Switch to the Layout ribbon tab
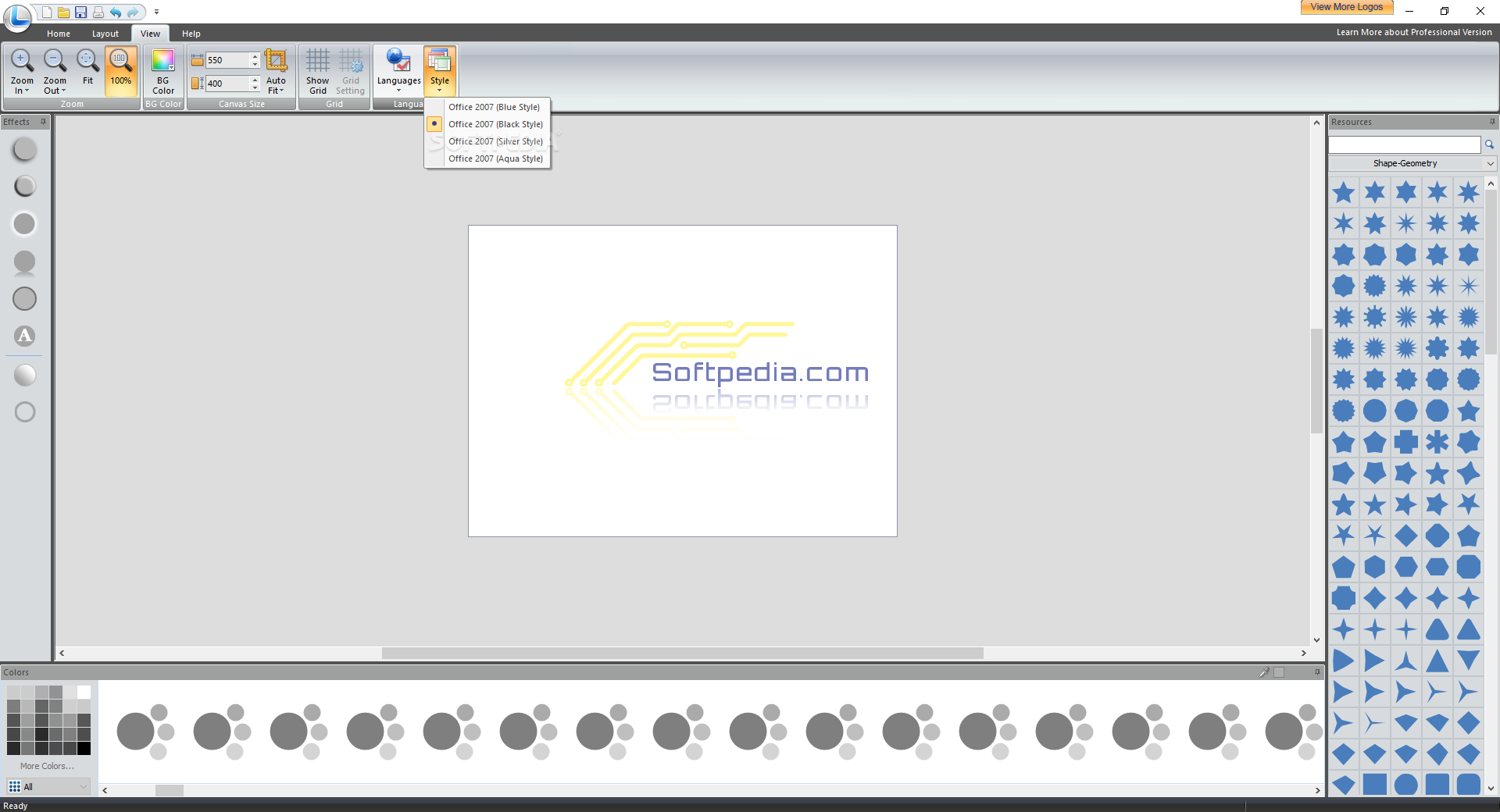The width and height of the screenshot is (1500, 812). coord(105,34)
